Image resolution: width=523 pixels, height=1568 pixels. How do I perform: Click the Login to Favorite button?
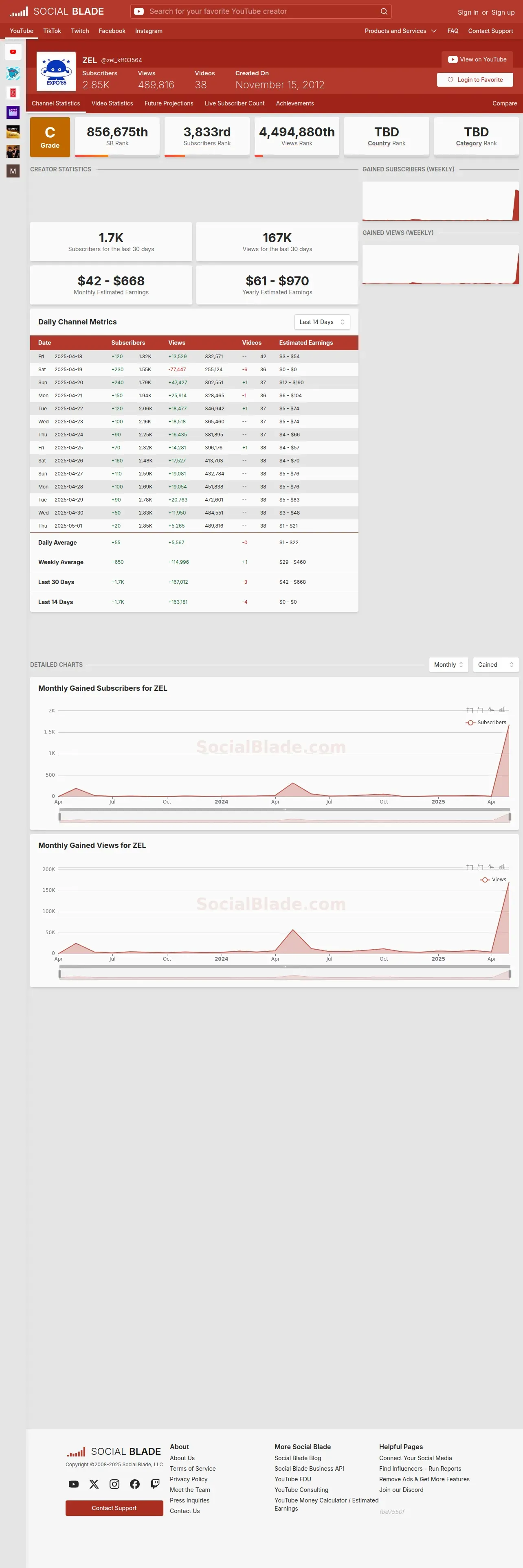click(x=475, y=80)
